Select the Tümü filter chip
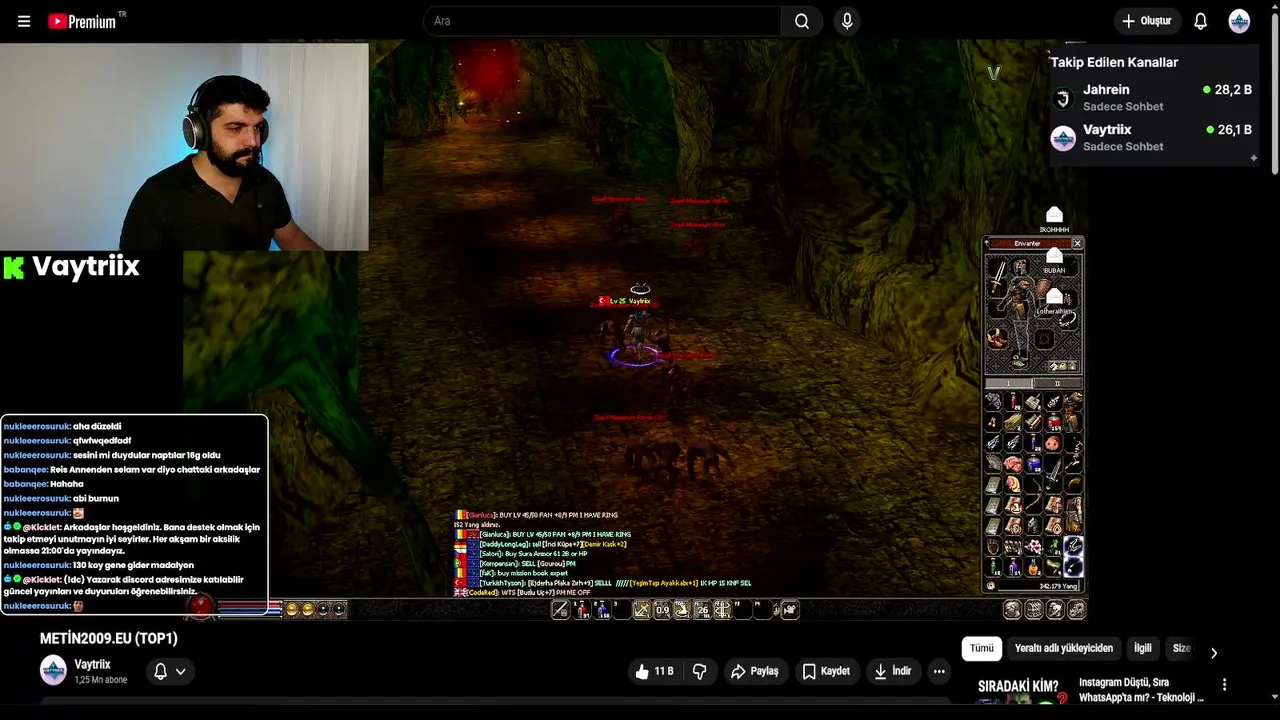Screen dimensions: 1280x720 [x=982, y=648]
